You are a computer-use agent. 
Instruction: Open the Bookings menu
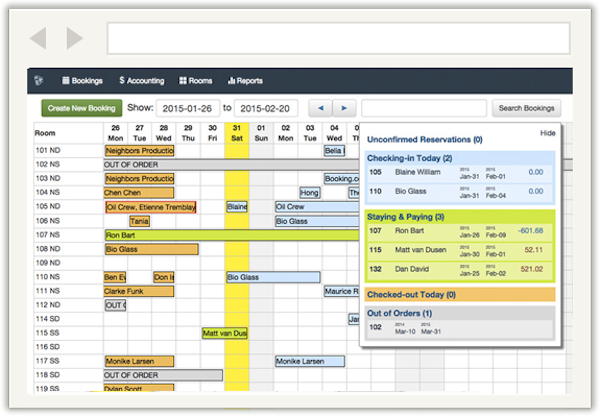83,80
